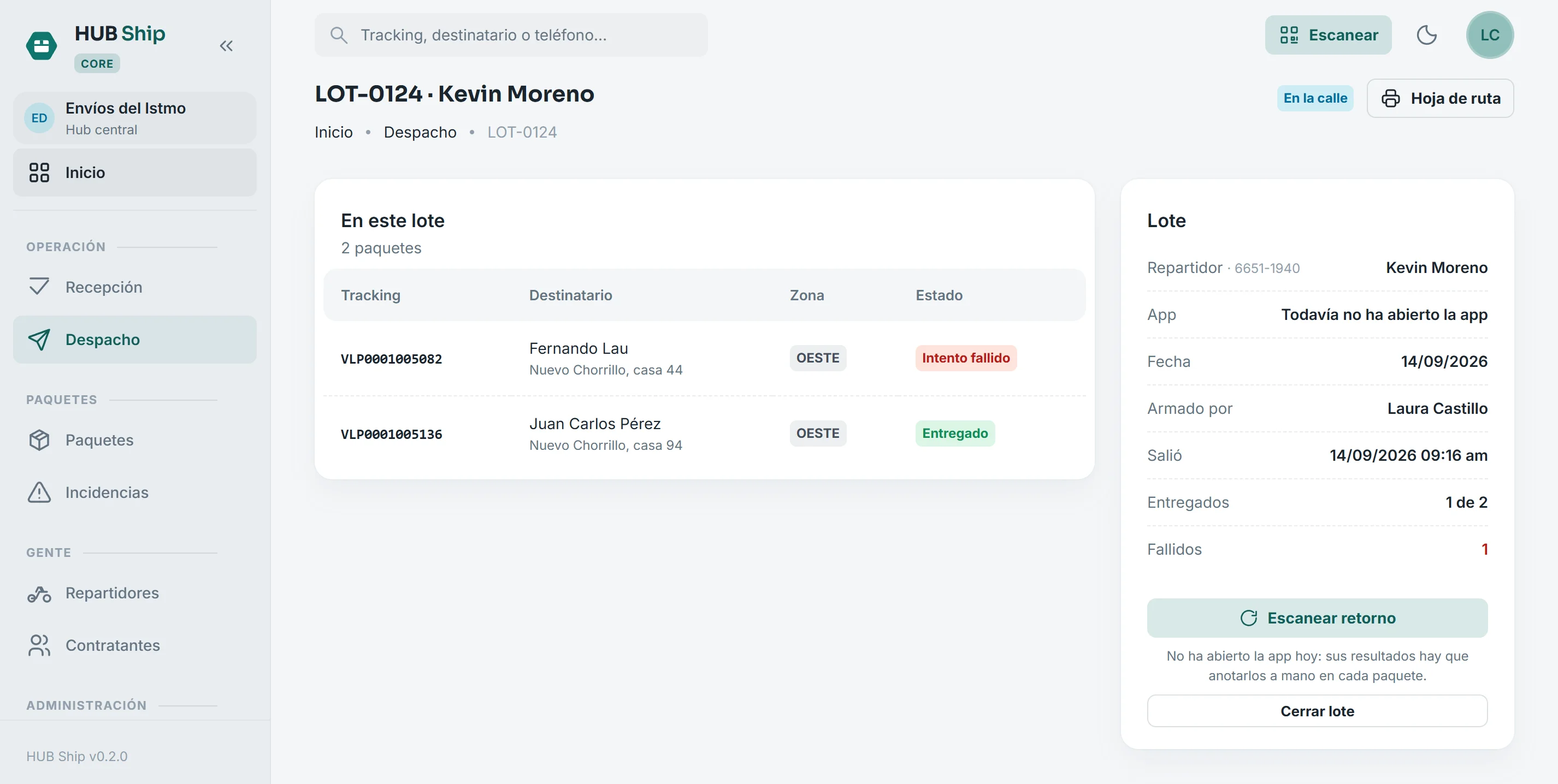Toggle dark mode with the moon icon
Screen dimensions: 1558x784
point(1427,35)
